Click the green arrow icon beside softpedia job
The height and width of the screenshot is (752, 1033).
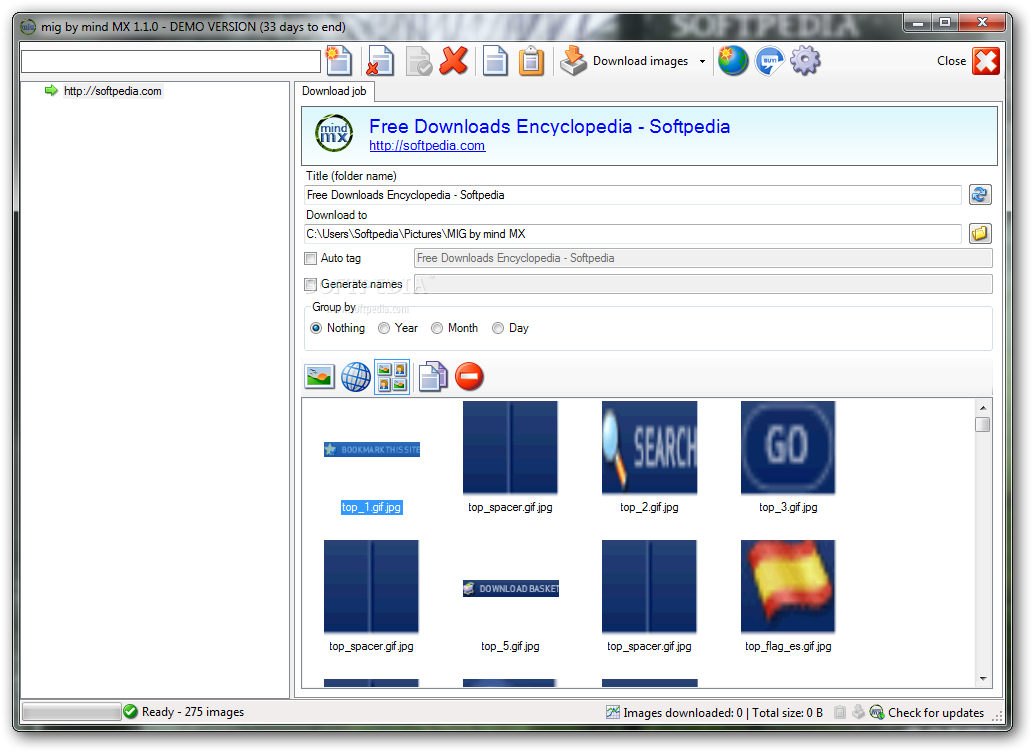(x=51, y=90)
